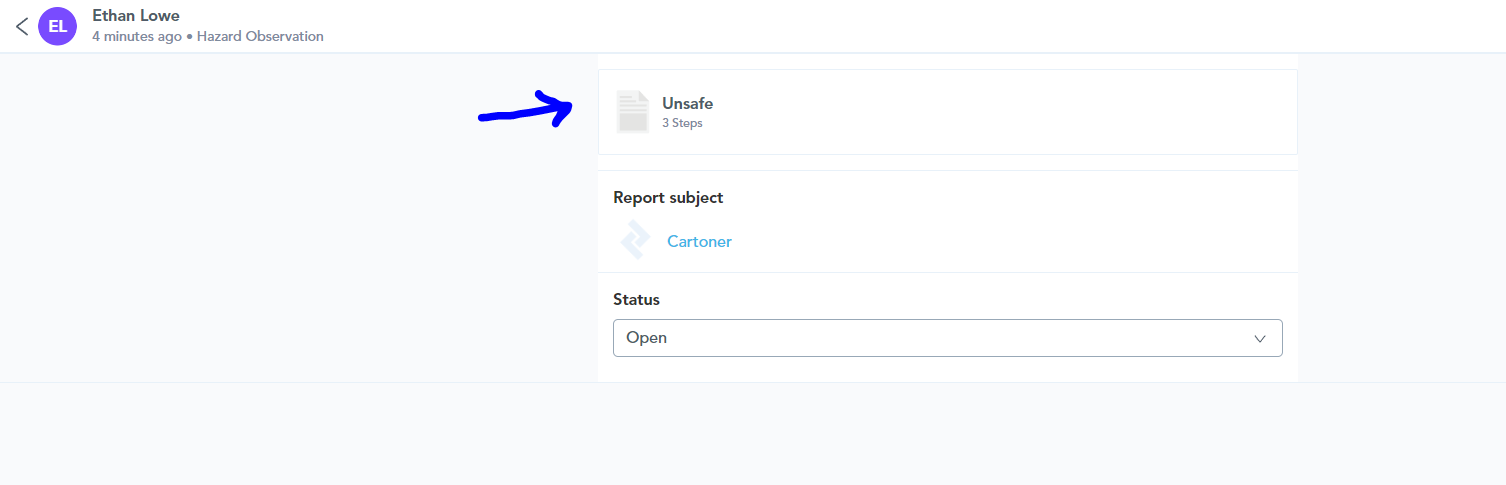
Task: Open the Unsafe document icon
Action: point(633,111)
